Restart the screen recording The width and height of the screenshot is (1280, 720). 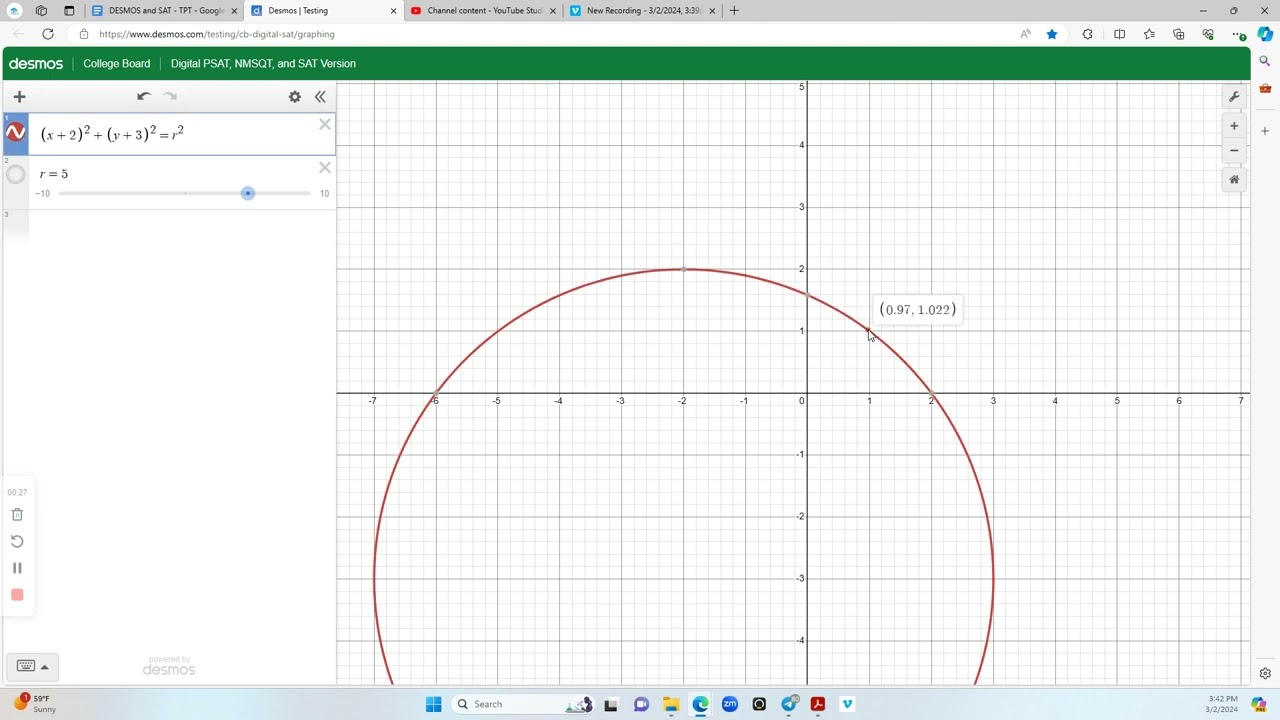pos(17,541)
